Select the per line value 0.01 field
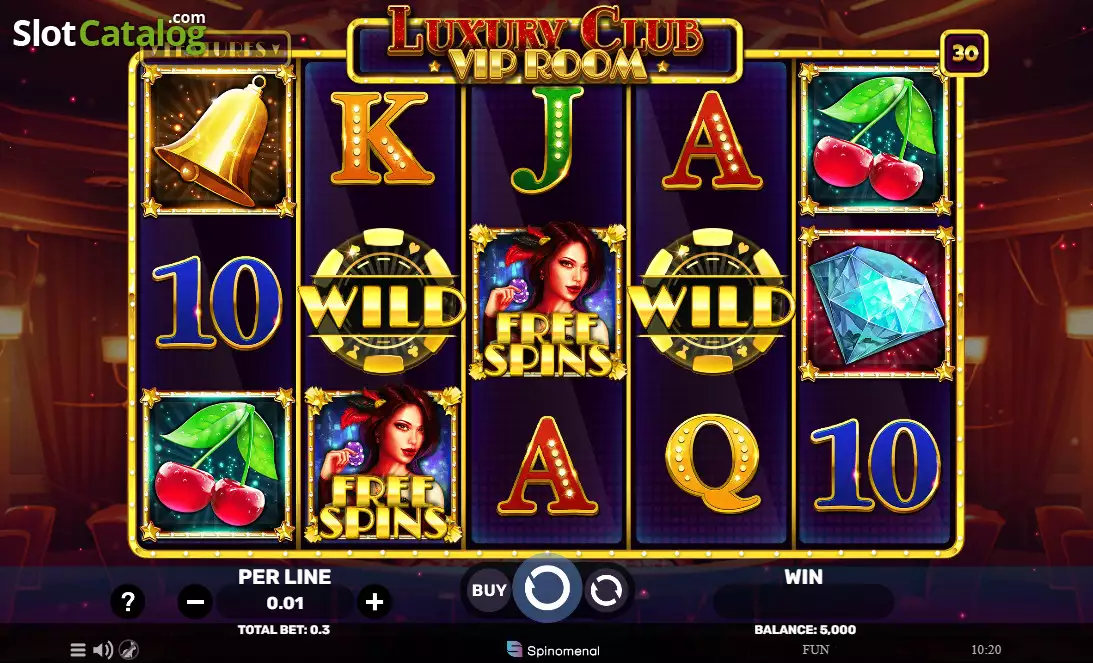 click(x=284, y=602)
